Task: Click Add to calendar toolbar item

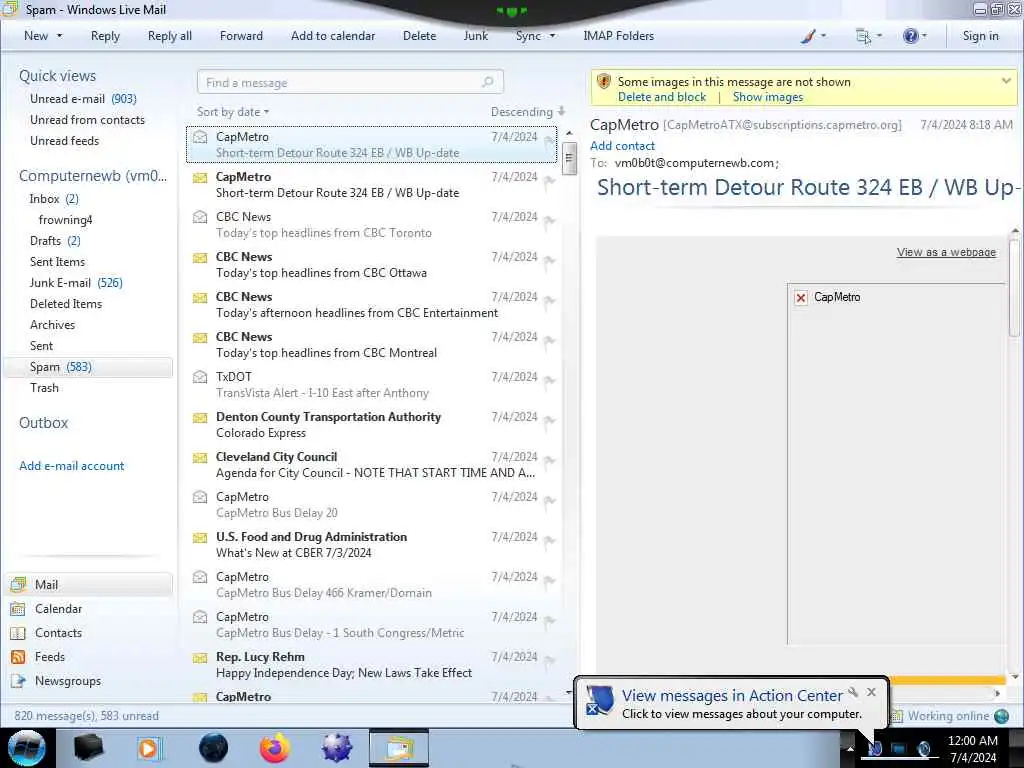Action: 333,36
